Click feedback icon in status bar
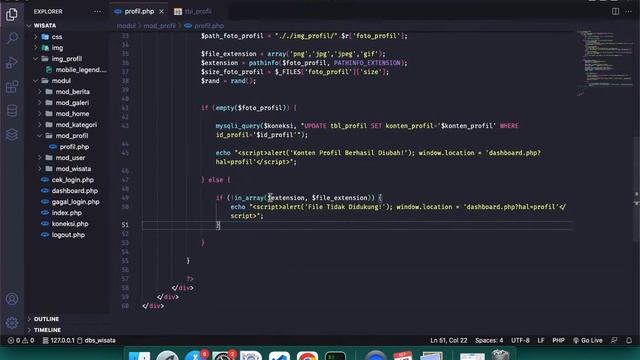Viewport: 640px width, 360px height. (x=614, y=340)
